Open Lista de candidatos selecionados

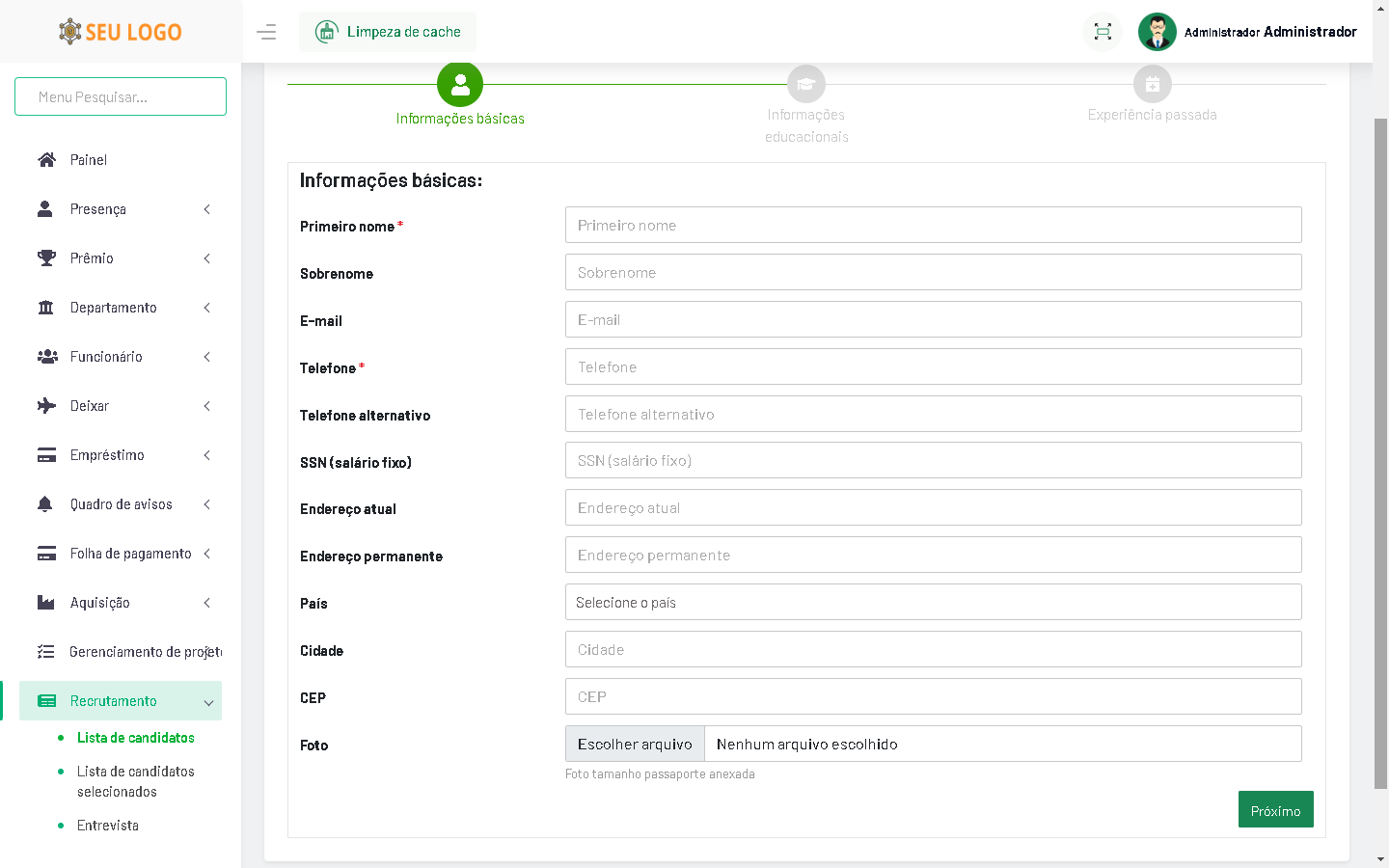coord(135,781)
